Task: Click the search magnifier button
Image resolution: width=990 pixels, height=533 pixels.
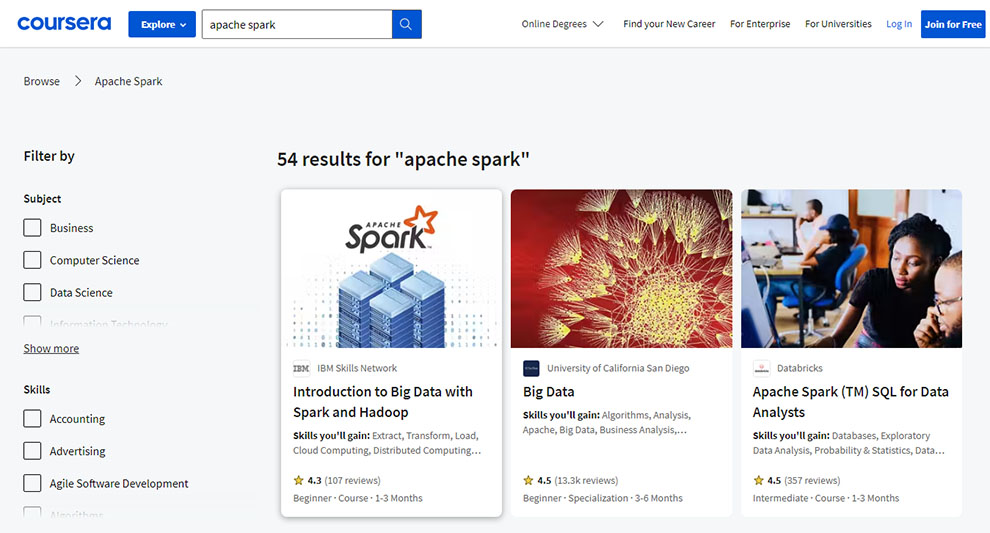Action: click(x=406, y=24)
